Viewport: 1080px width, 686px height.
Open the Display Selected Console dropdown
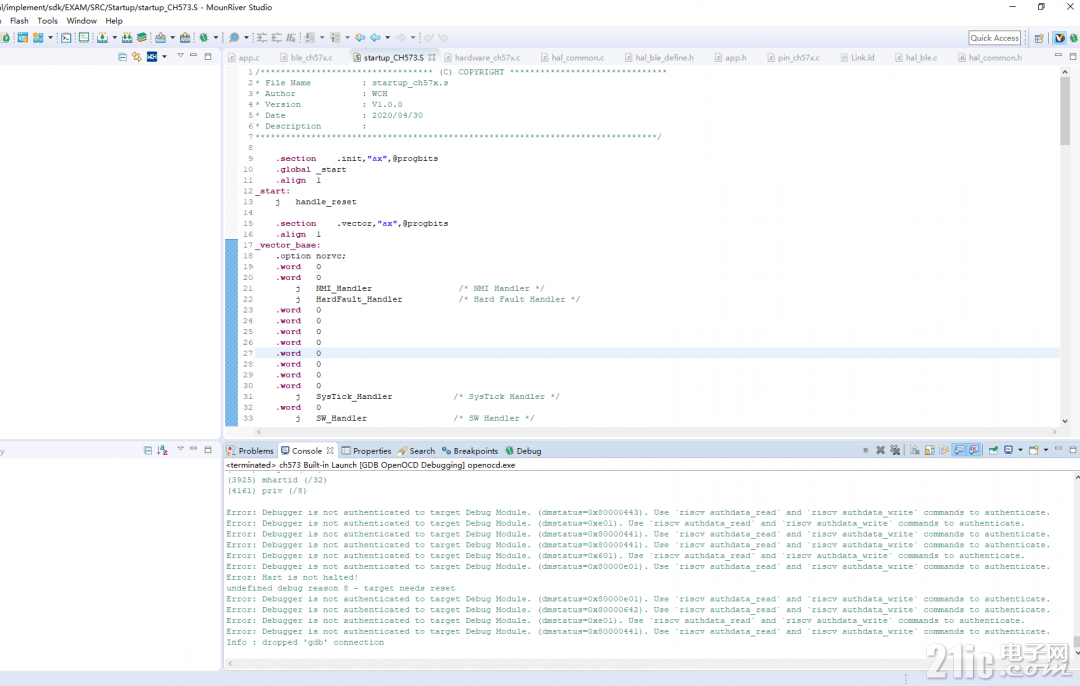coord(1020,450)
